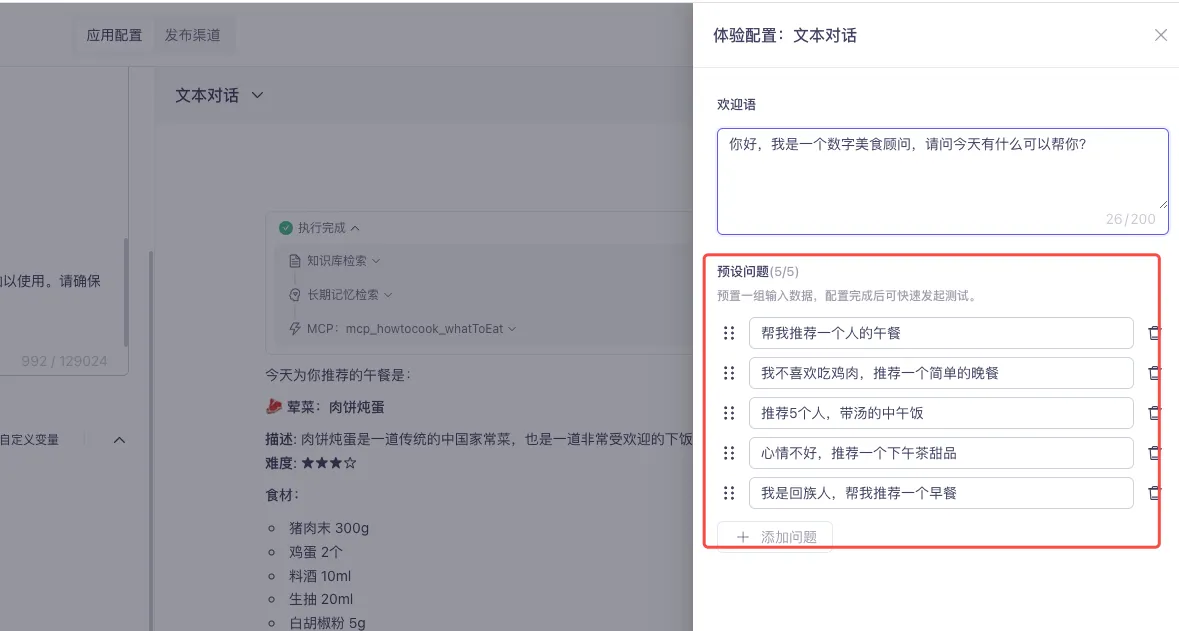Click the 鸡蛋 2个 list item

(x=316, y=552)
